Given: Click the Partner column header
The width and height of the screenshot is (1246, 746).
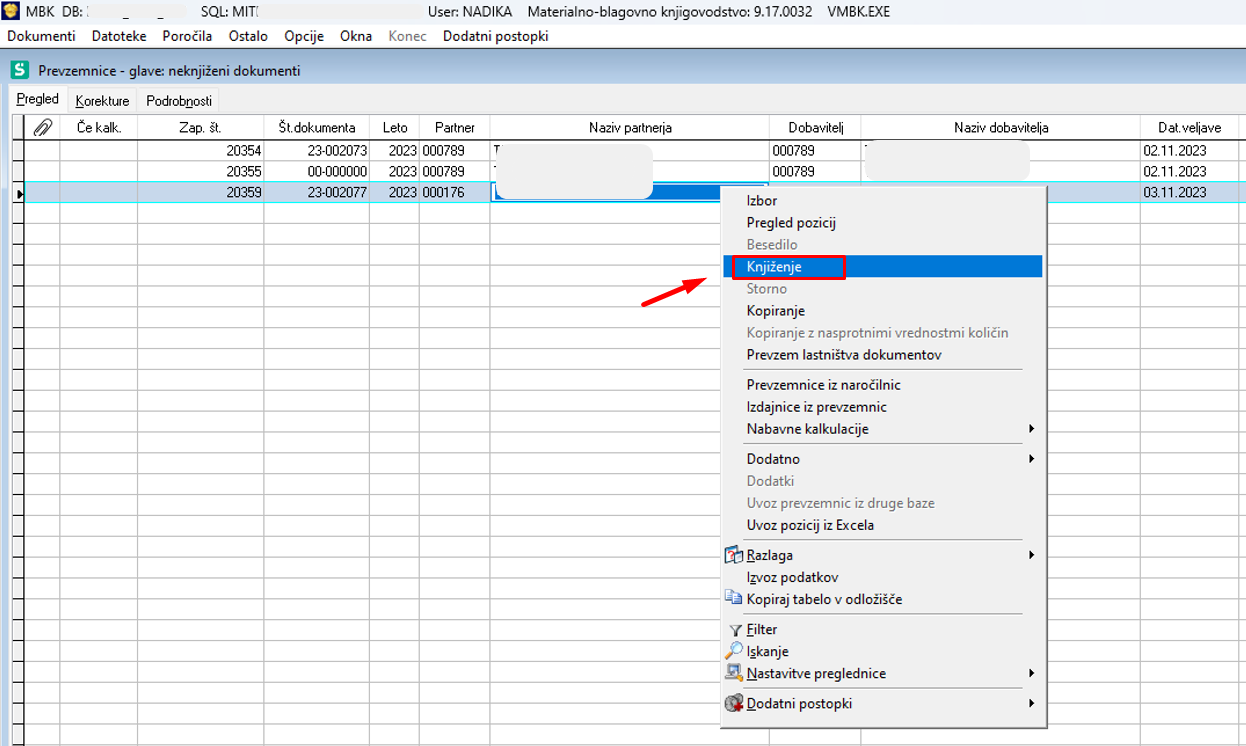Looking at the screenshot, I should point(454,127).
